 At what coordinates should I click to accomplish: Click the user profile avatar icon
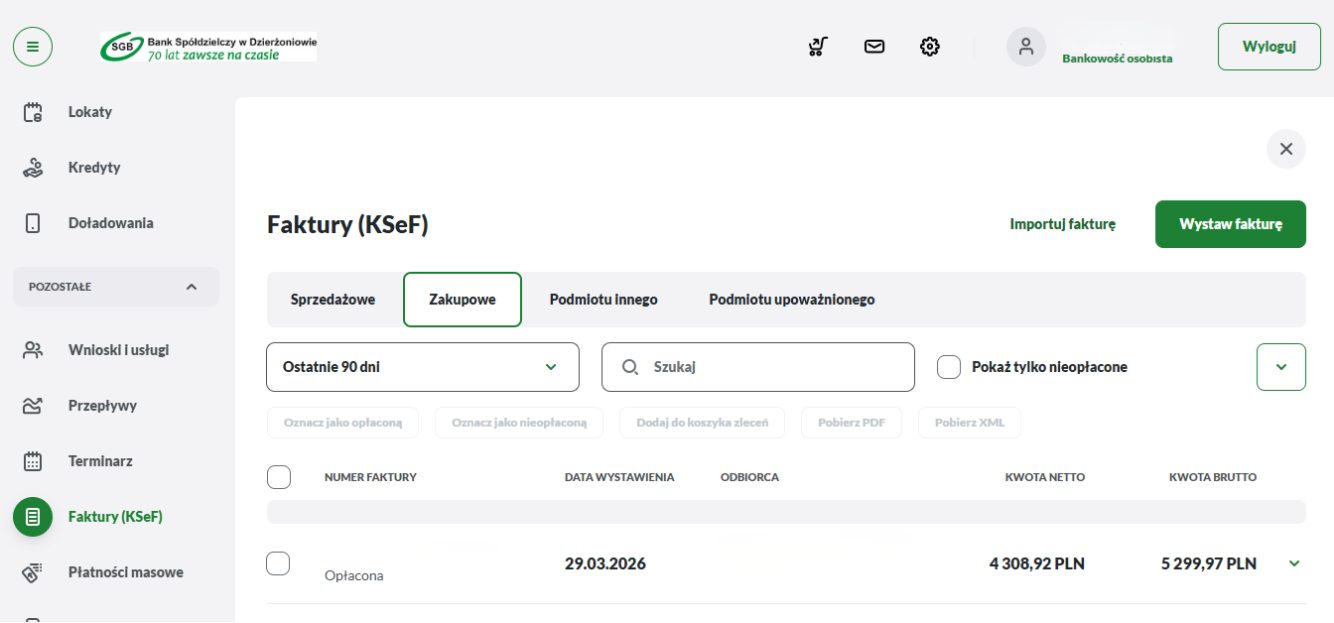(x=1025, y=47)
